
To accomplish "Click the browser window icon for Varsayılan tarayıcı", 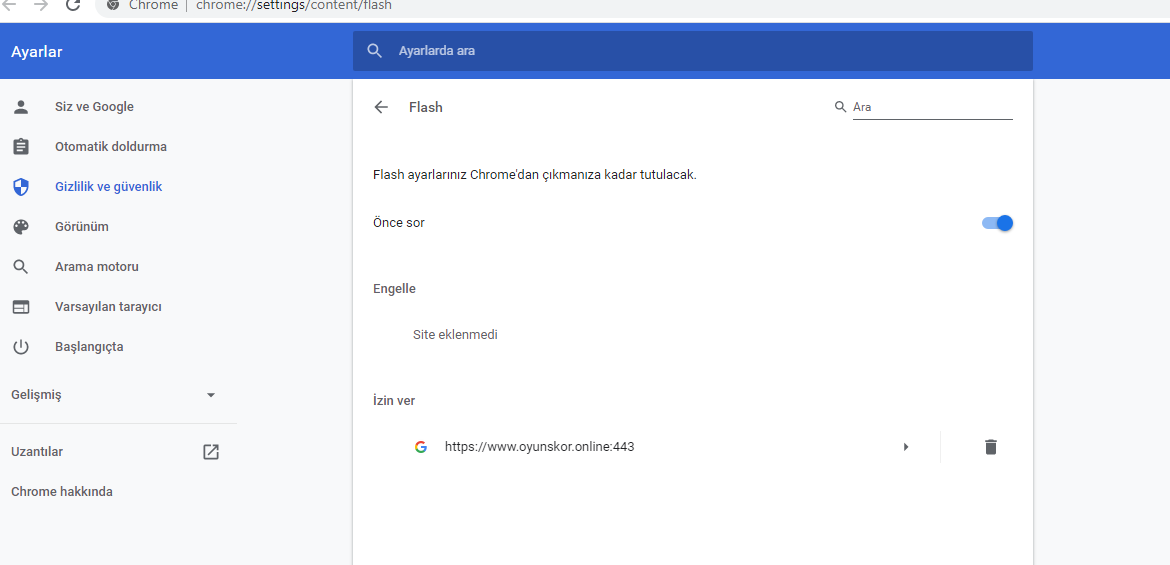I will [21, 307].
